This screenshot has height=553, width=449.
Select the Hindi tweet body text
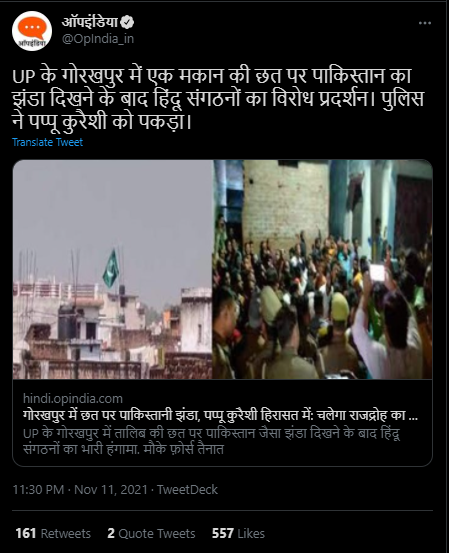(218, 99)
